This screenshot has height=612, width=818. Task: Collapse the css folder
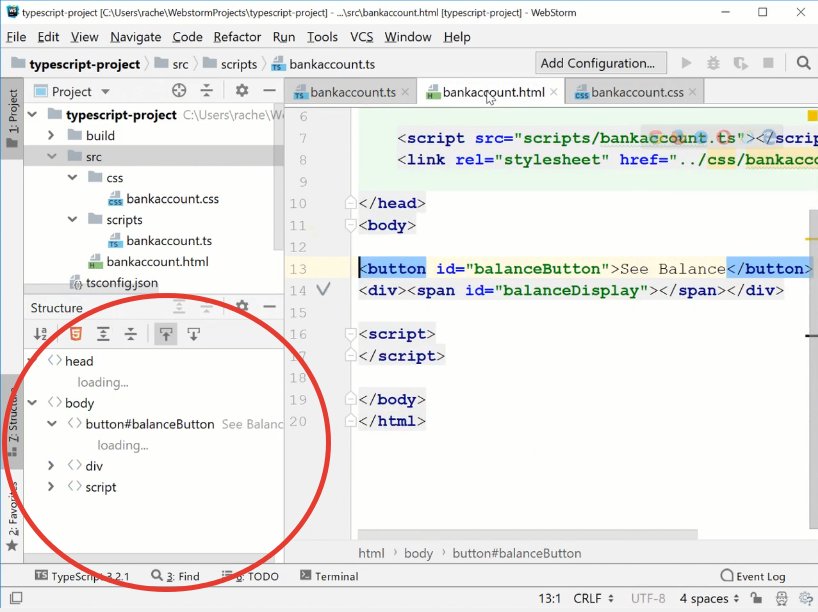pyautogui.click(x=73, y=177)
